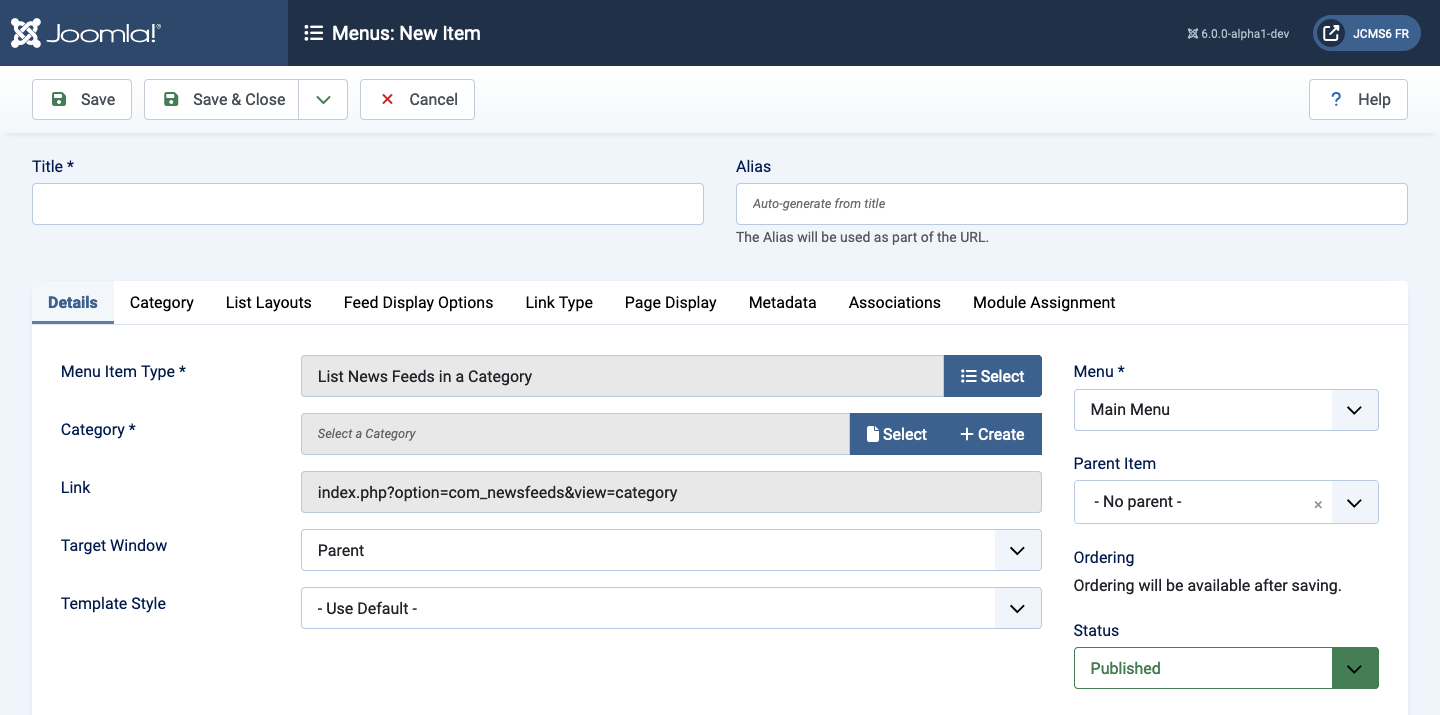This screenshot has height=715, width=1440.
Task: Click the list icon beside 'Menus: New Item' heading
Action: click(313, 32)
